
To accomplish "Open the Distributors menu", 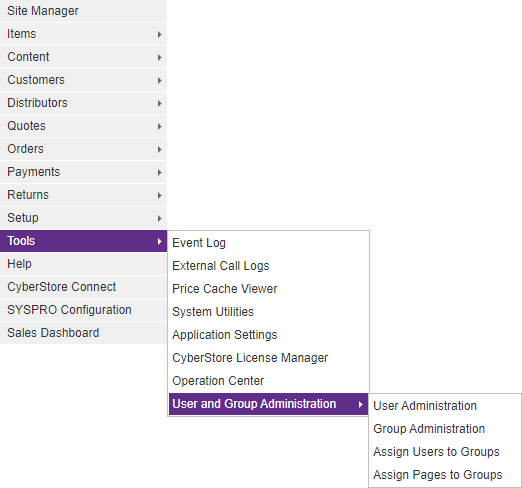I will pos(83,103).
